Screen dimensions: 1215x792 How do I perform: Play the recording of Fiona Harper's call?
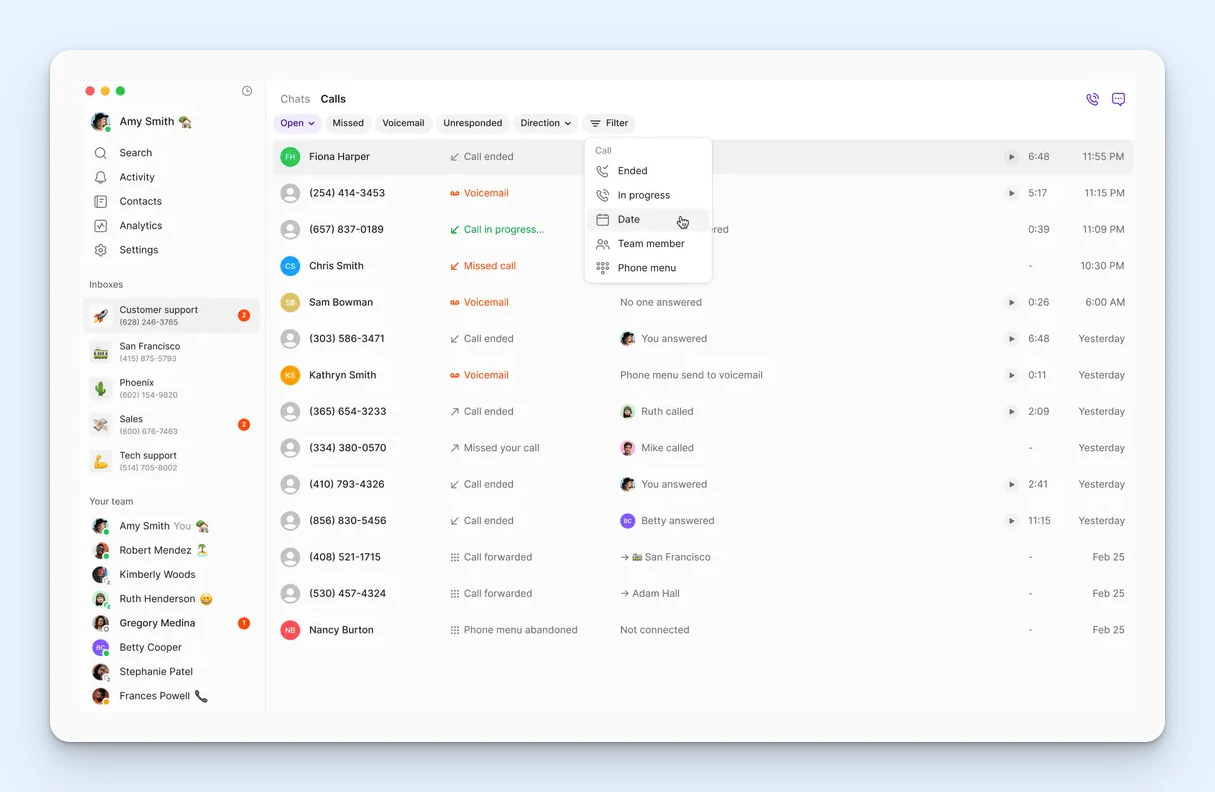[1011, 156]
